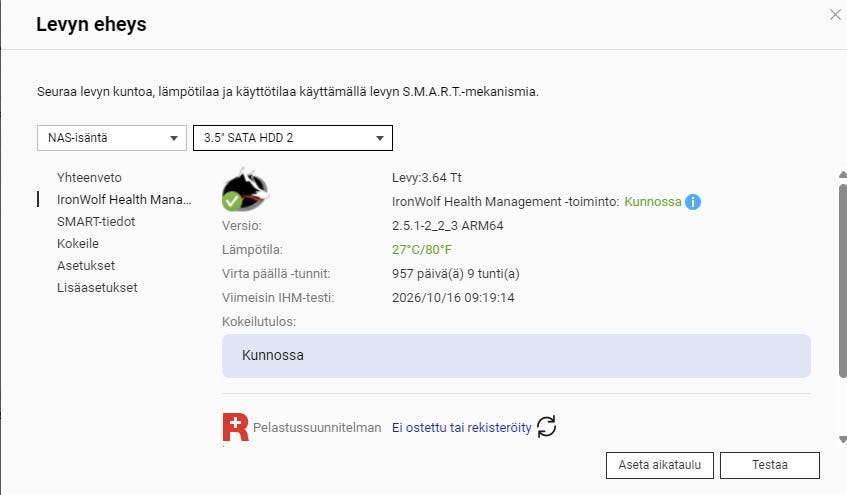This screenshot has width=847, height=495.
Task: Open the Asetukset tab
Action: 86,266
